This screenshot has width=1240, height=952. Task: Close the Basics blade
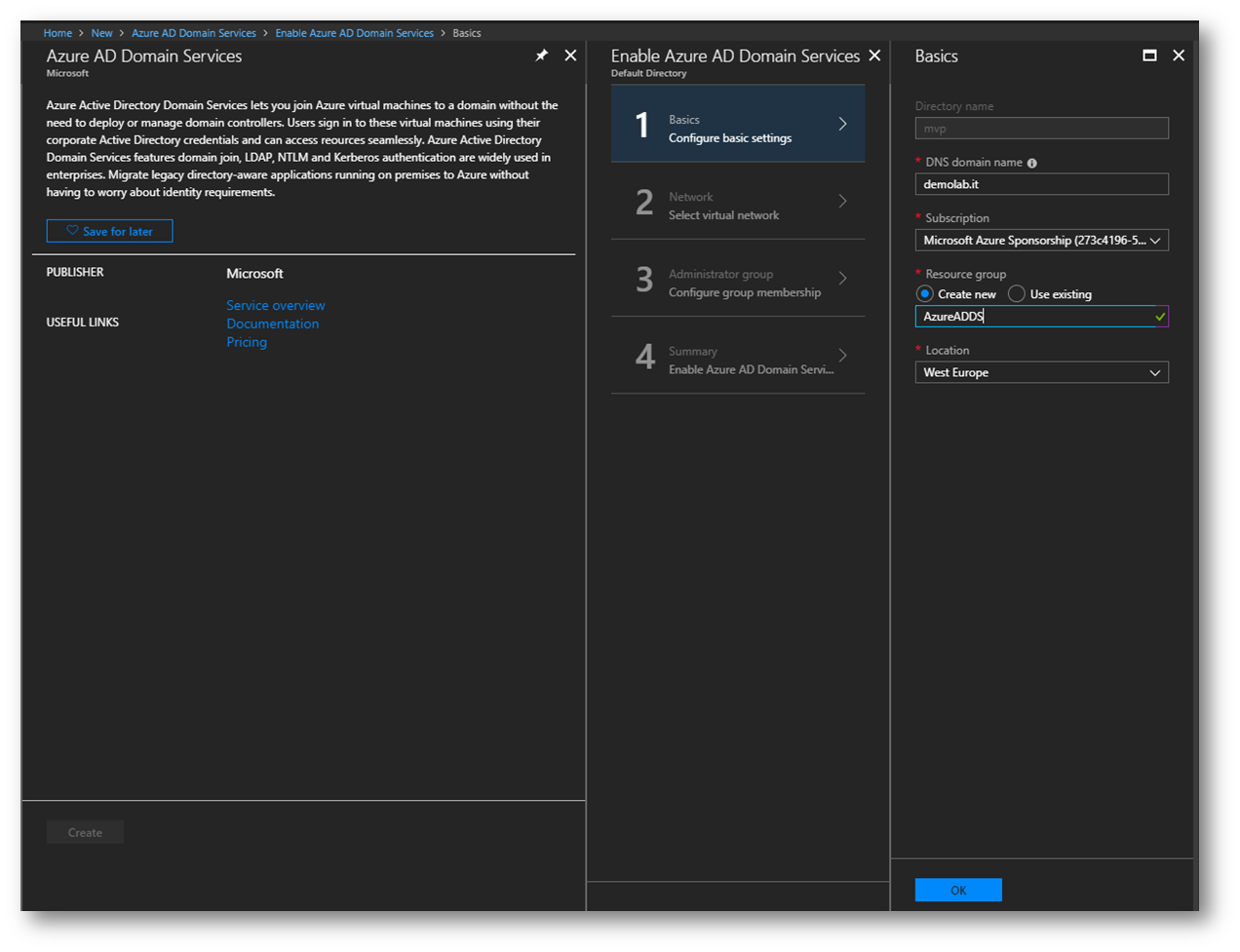[1179, 56]
